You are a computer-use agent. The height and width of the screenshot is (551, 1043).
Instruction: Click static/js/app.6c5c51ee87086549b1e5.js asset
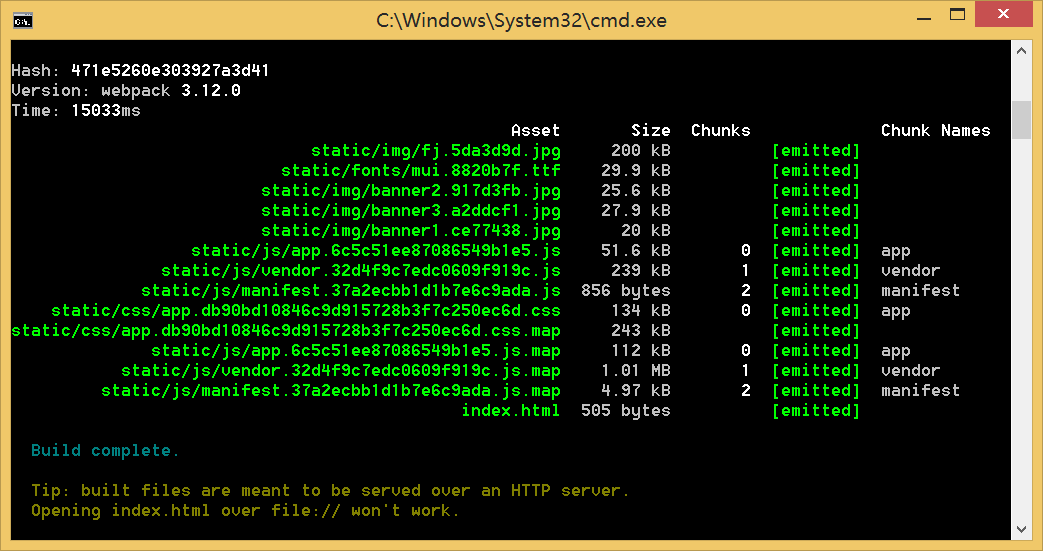(376, 250)
